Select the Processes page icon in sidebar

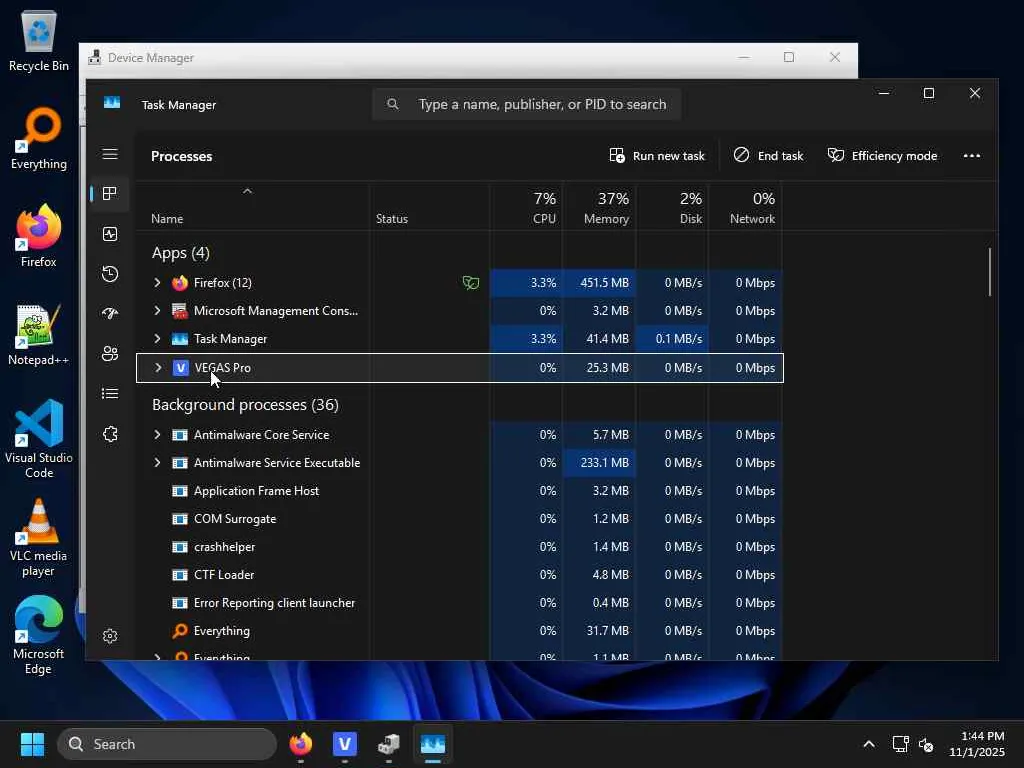(110, 193)
